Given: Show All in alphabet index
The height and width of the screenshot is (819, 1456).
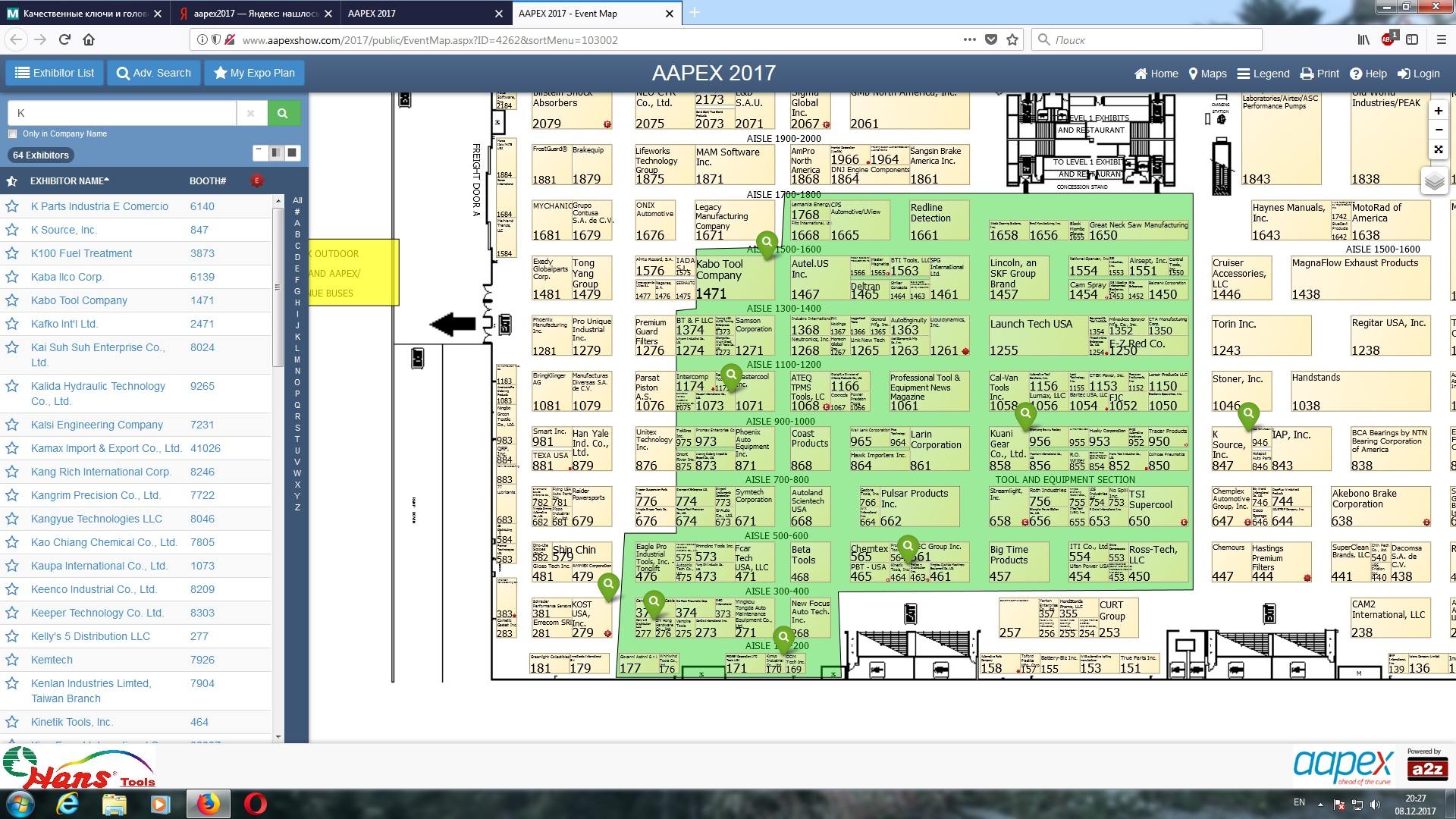Looking at the screenshot, I should (x=297, y=200).
